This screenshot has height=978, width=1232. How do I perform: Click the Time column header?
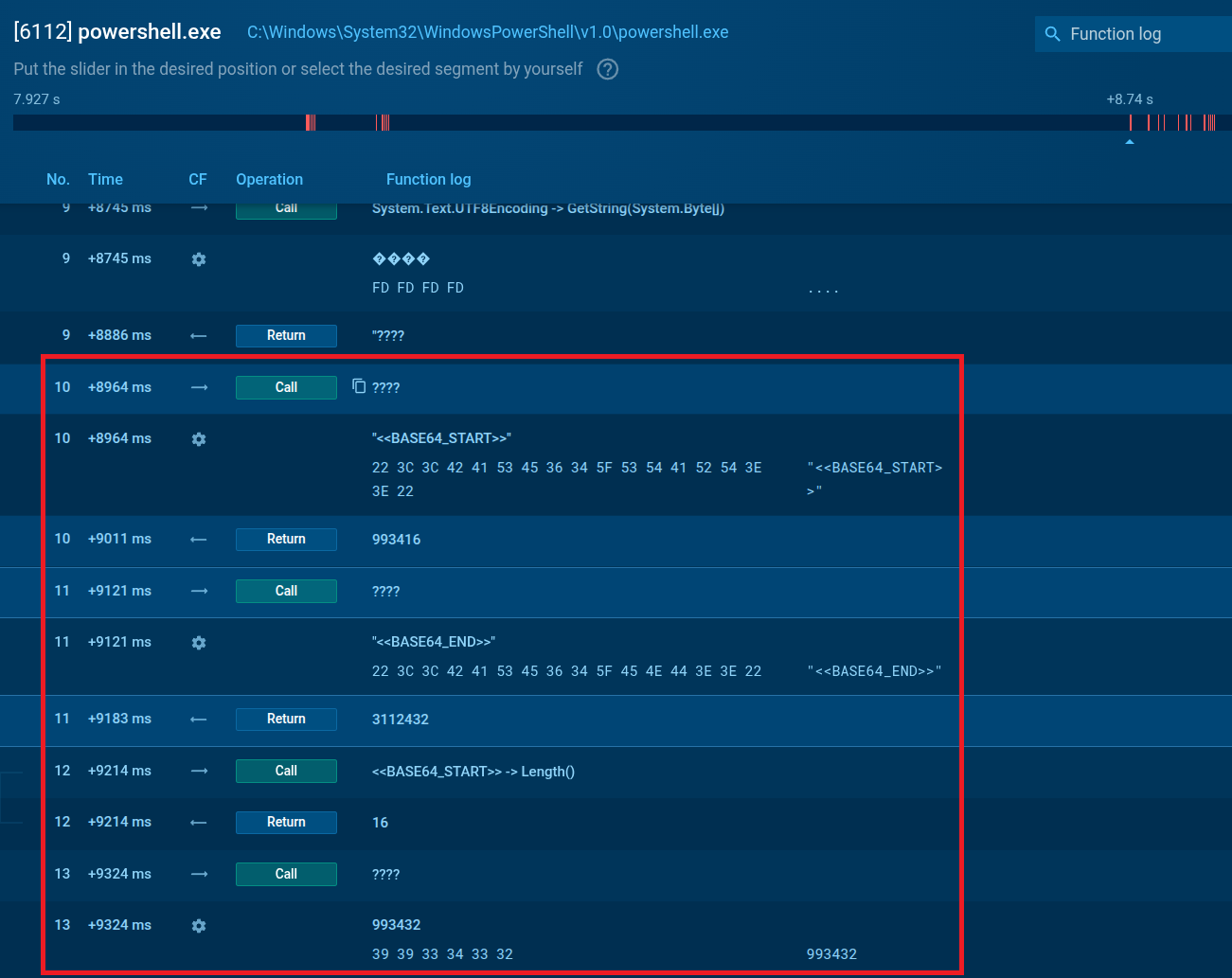pos(105,179)
